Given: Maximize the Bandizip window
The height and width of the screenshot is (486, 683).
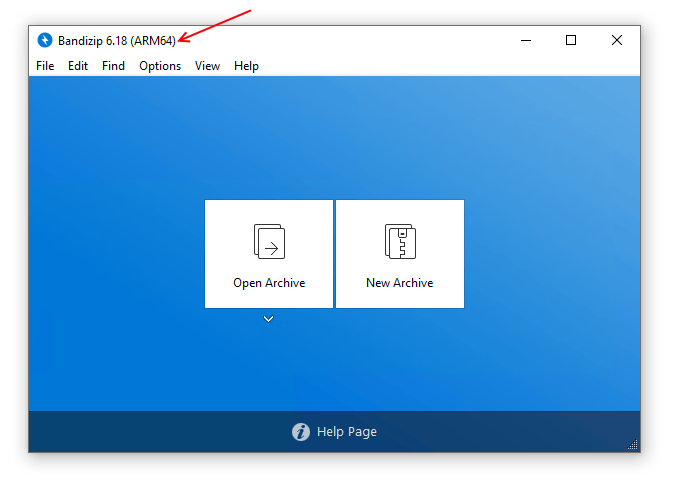Looking at the screenshot, I should pos(571,40).
